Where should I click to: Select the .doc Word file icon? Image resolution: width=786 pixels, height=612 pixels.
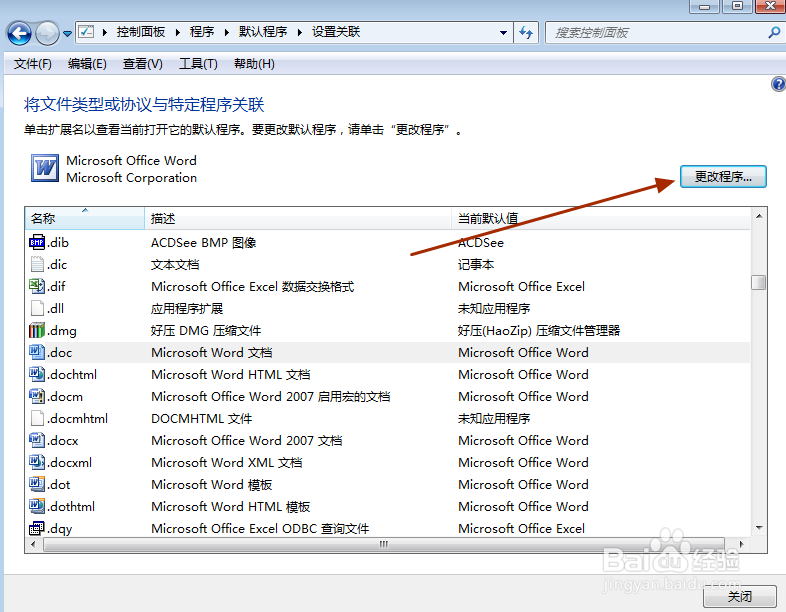37,352
